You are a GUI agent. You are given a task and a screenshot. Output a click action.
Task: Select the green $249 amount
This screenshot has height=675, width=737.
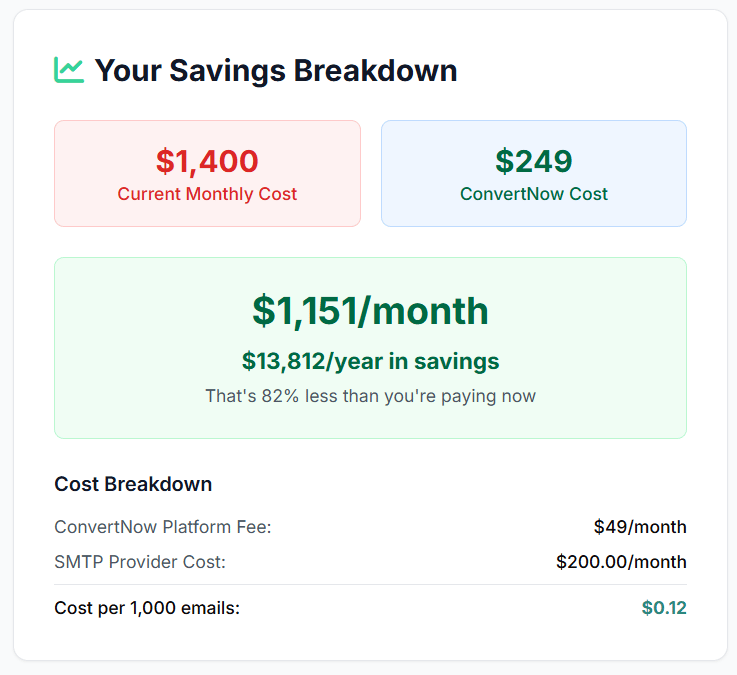tap(534, 161)
